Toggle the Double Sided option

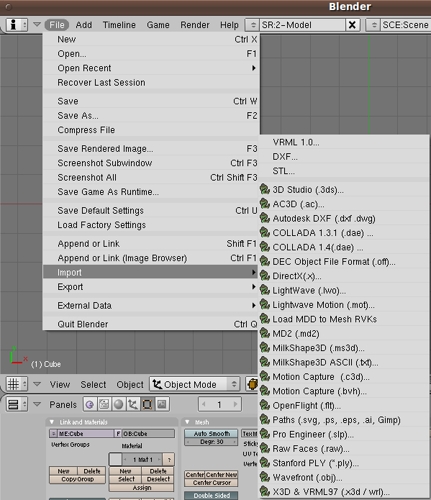coord(211,496)
